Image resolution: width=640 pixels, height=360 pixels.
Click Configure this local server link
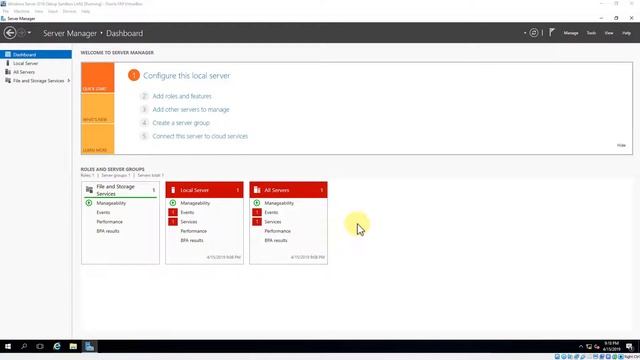click(x=187, y=76)
